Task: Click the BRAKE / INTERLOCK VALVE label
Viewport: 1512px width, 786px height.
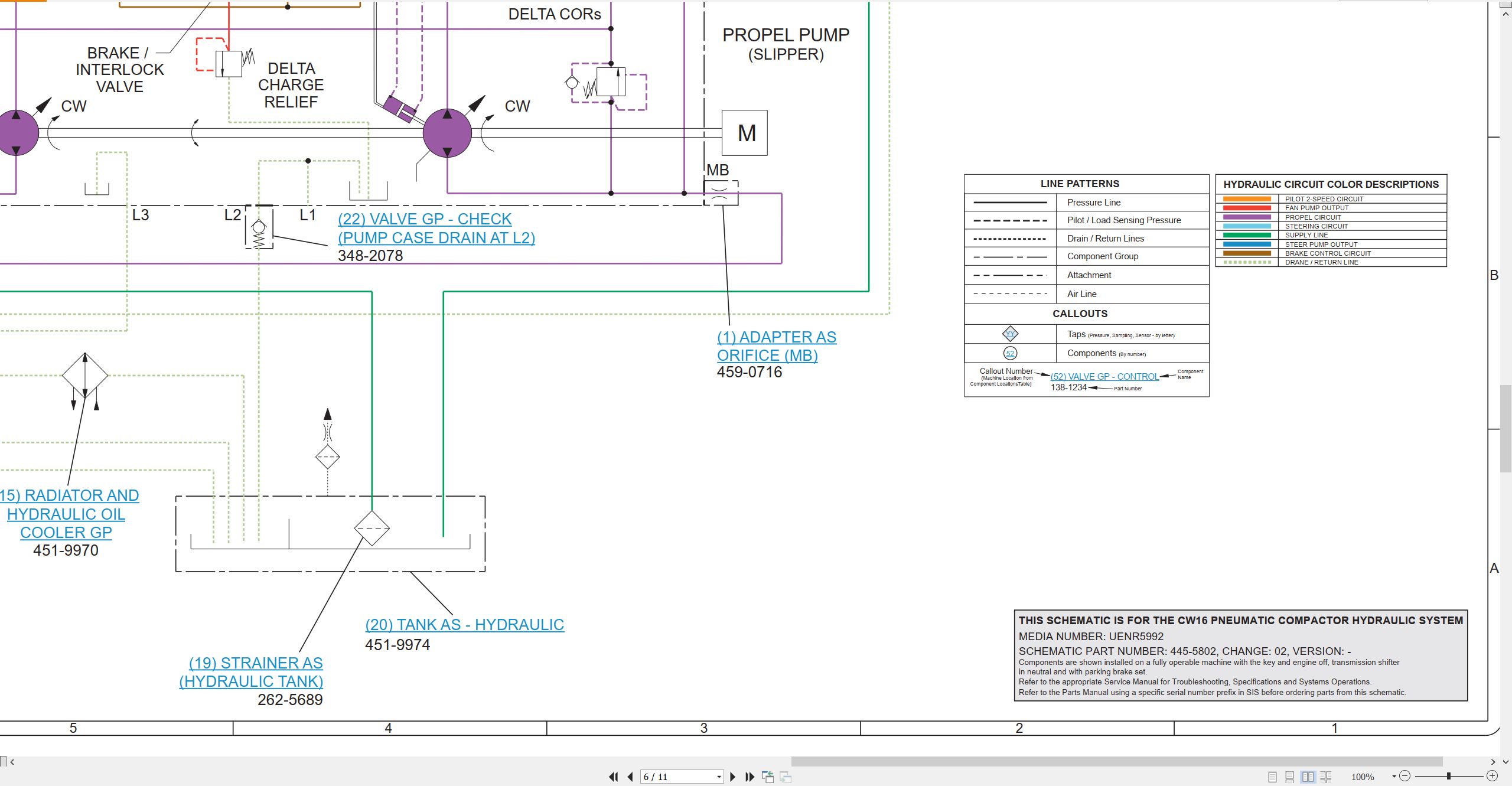Action: pos(120,70)
